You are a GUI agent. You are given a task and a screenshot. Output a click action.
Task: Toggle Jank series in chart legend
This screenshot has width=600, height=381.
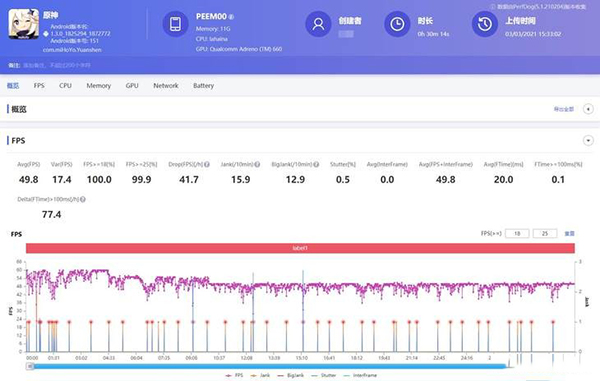(x=260, y=375)
